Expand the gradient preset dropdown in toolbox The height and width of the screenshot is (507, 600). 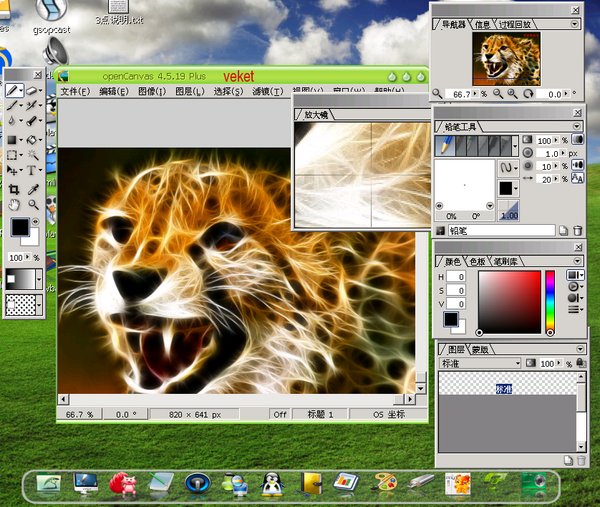click(x=39, y=279)
